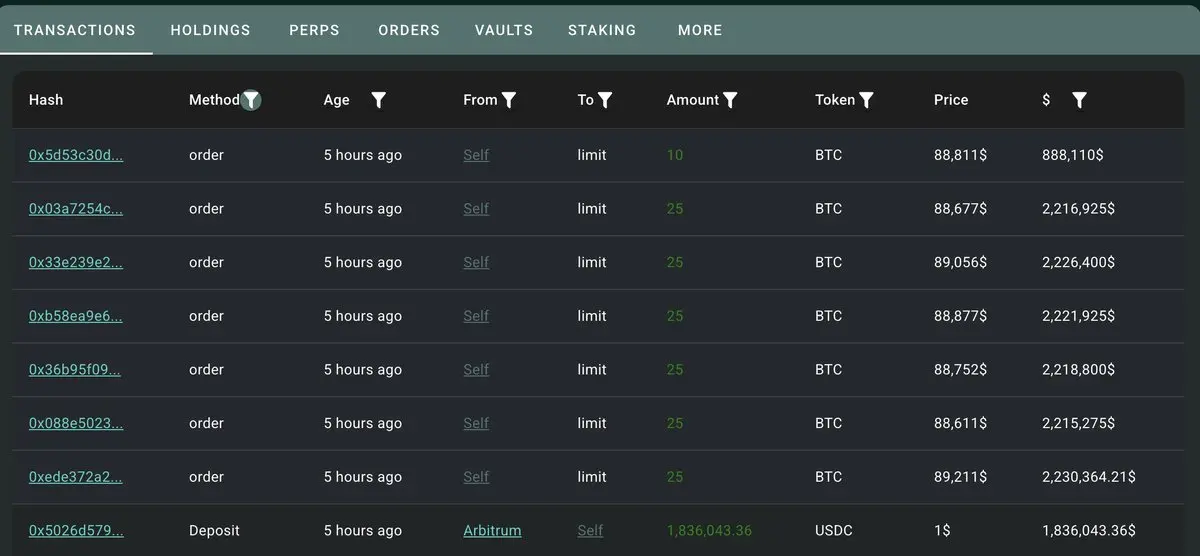1200x556 pixels.
Task: Click the To column filter icon
Action: (605, 100)
